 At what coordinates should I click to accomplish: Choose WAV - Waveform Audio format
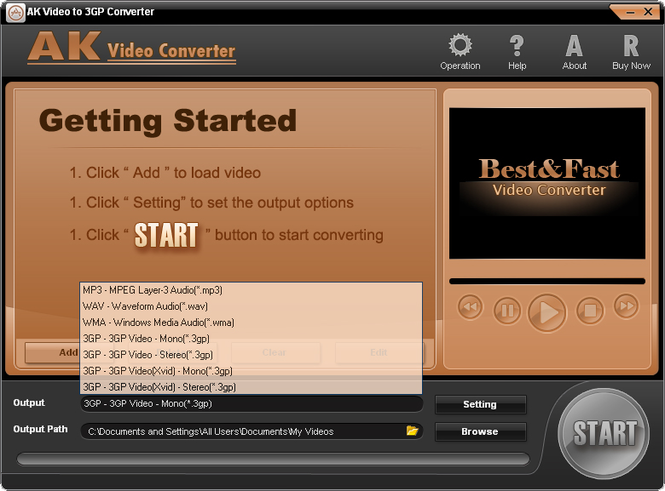(251, 306)
